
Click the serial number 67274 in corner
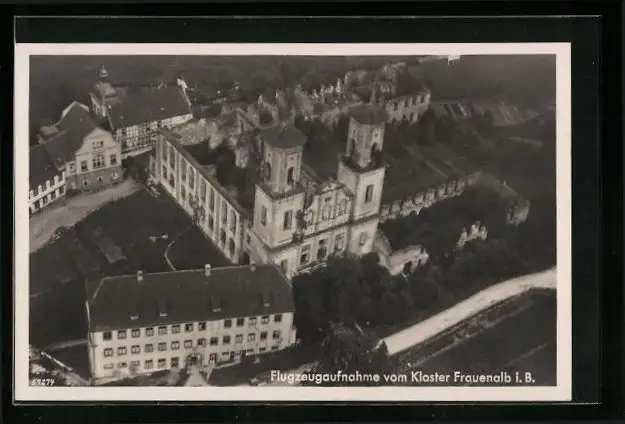tap(42, 382)
